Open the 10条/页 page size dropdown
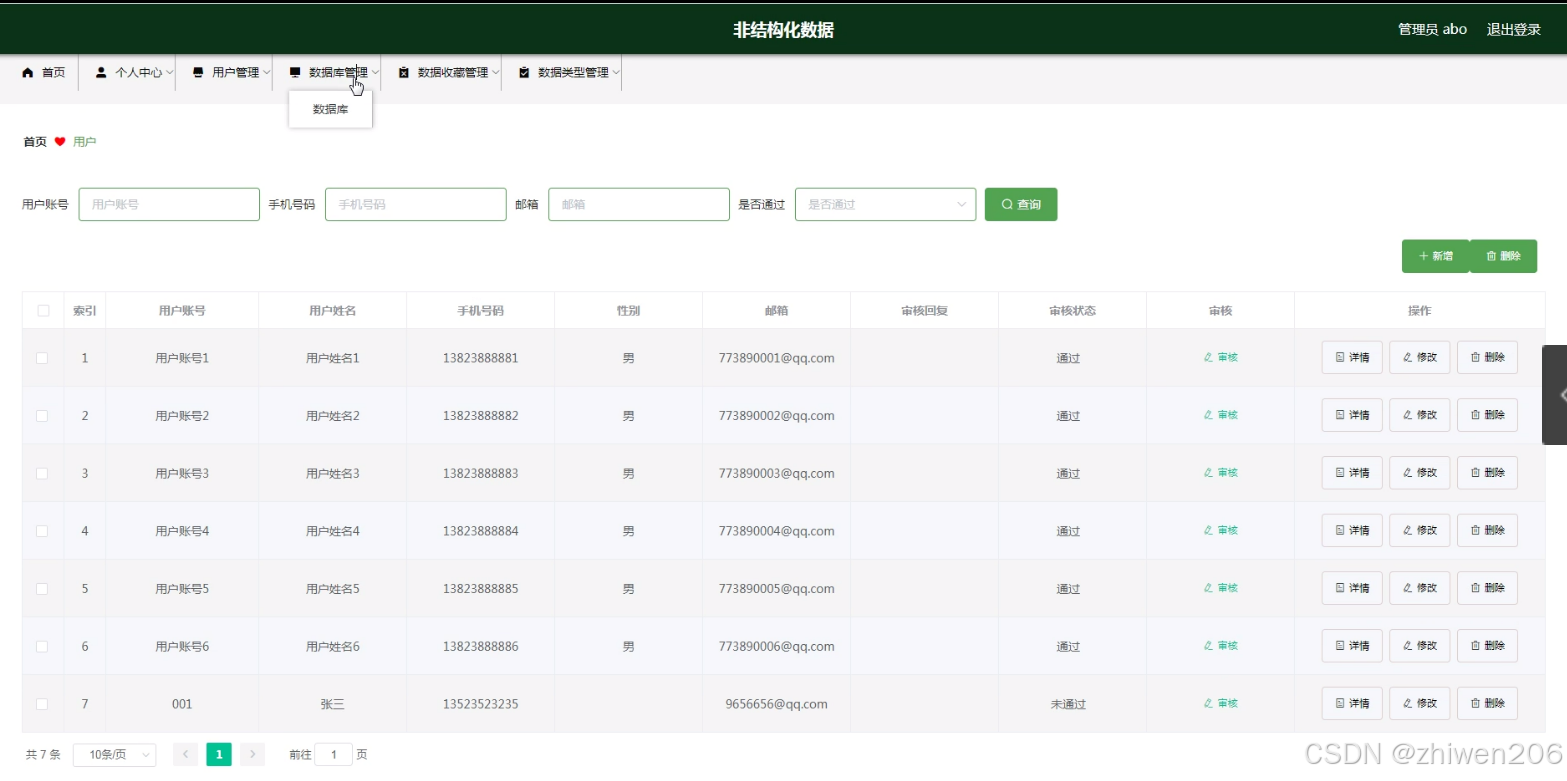 tap(114, 754)
